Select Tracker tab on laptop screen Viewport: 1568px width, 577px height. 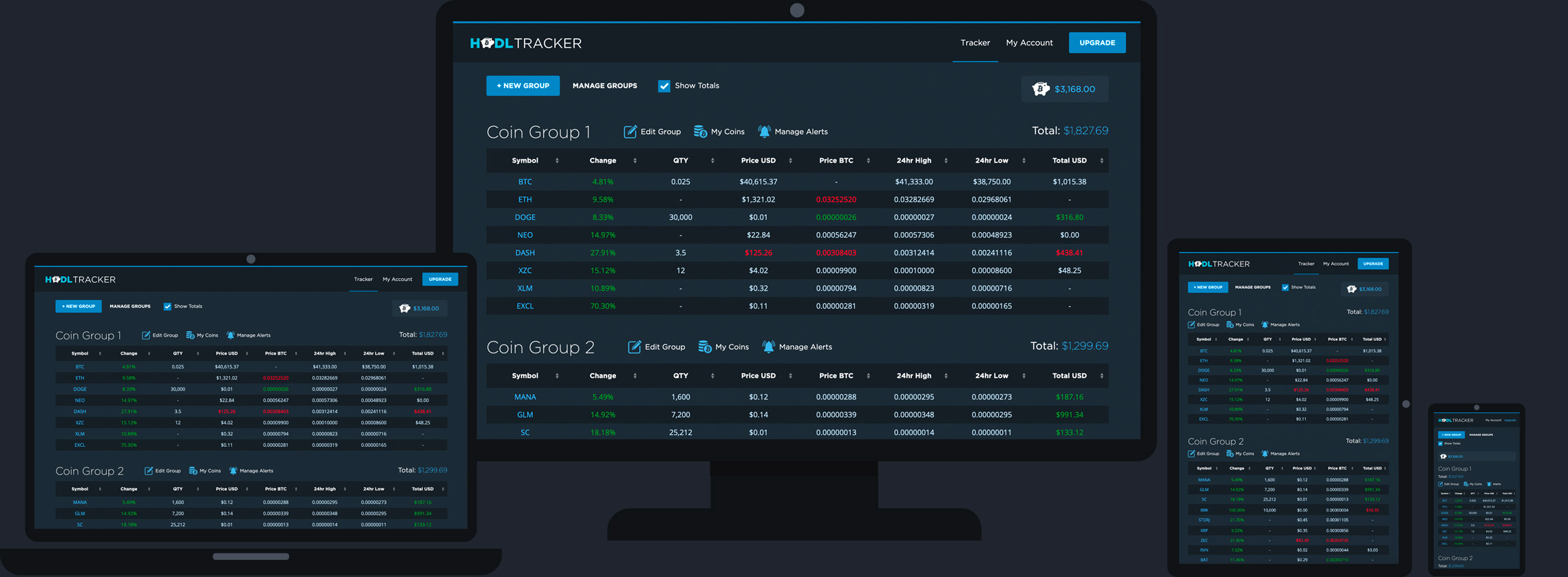(363, 280)
